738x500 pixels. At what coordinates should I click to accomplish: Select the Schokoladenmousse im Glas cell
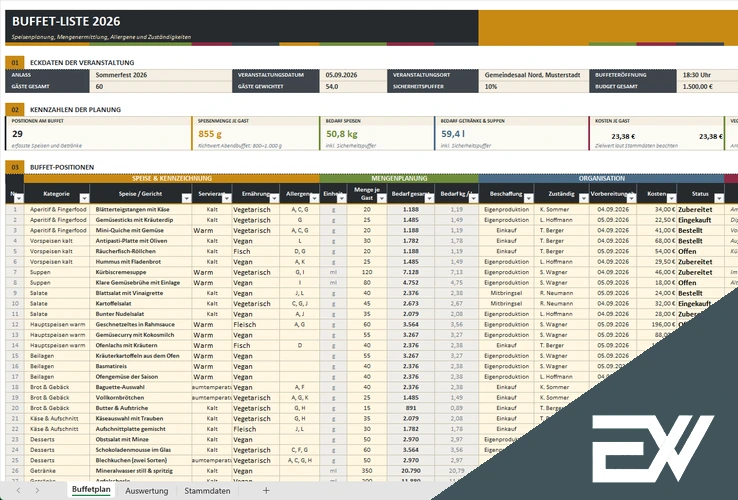click(140, 450)
